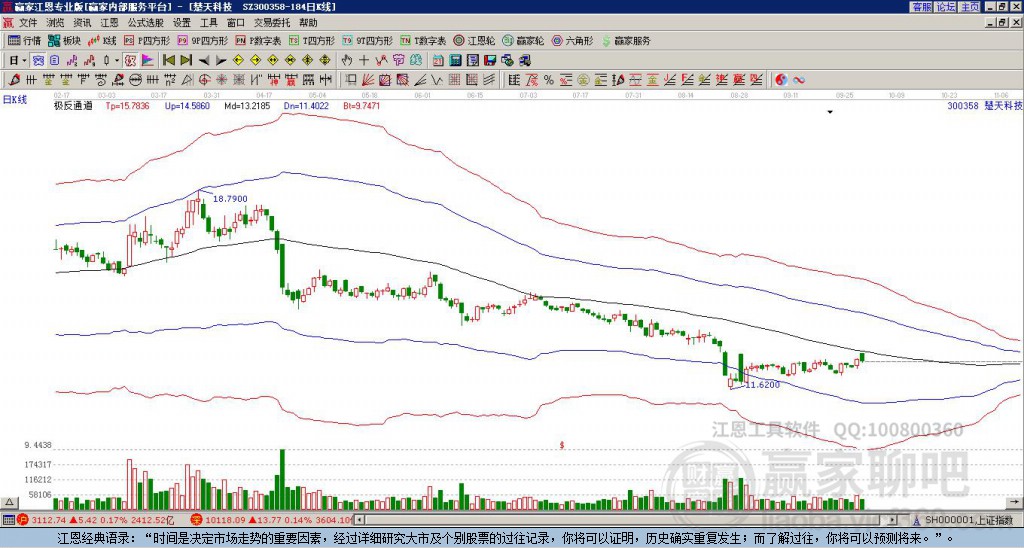This screenshot has width=1024, height=548.
Task: Step left with the black arrow
Action: [204, 61]
